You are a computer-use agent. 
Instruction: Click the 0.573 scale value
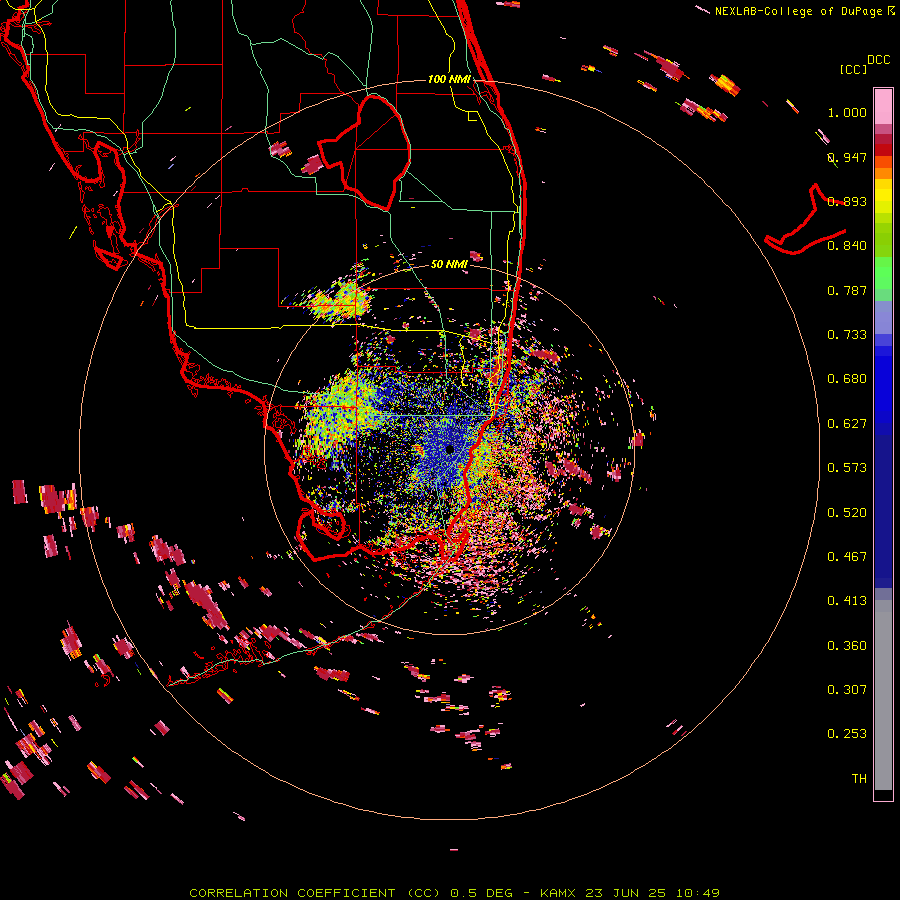847,468
